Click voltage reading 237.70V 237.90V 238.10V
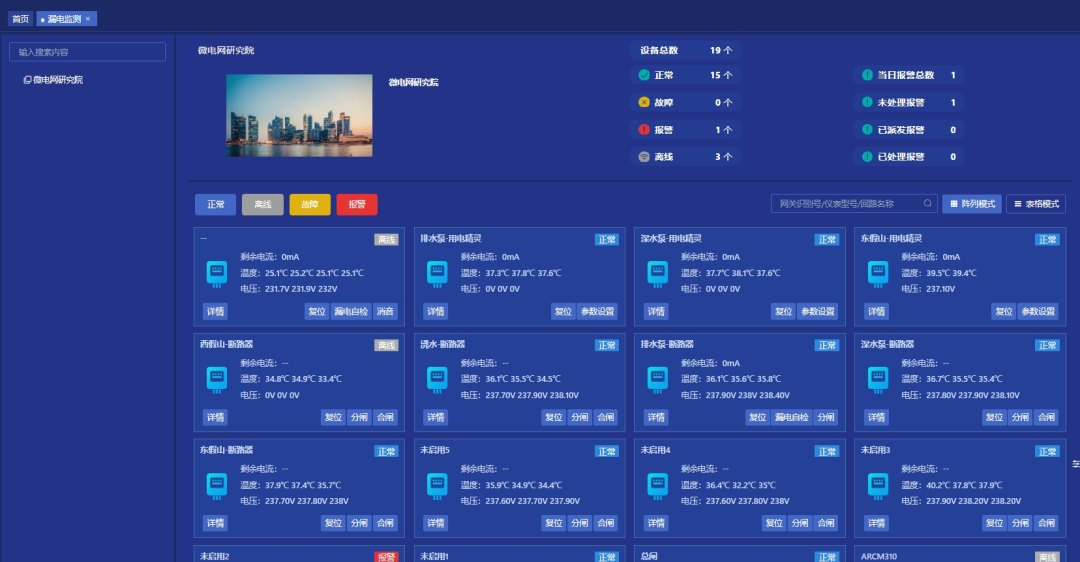 pyautogui.click(x=532, y=395)
